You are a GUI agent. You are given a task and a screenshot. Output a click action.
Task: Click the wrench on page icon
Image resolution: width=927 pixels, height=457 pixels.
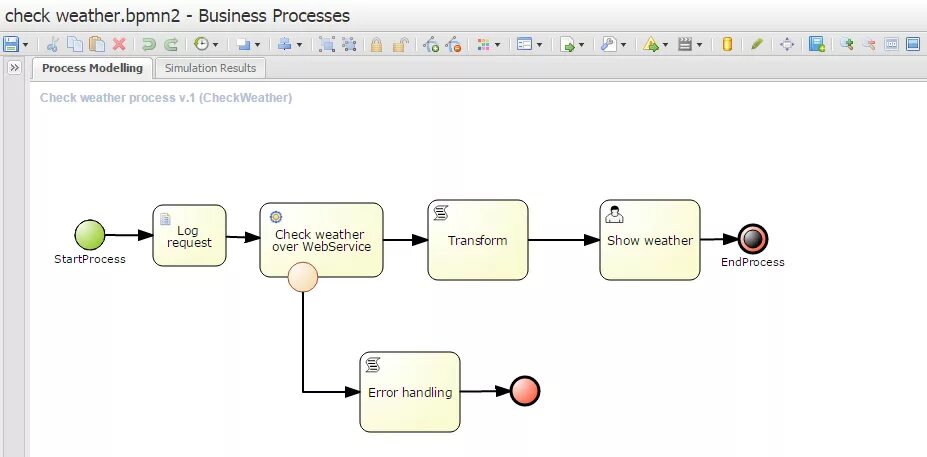(609, 44)
